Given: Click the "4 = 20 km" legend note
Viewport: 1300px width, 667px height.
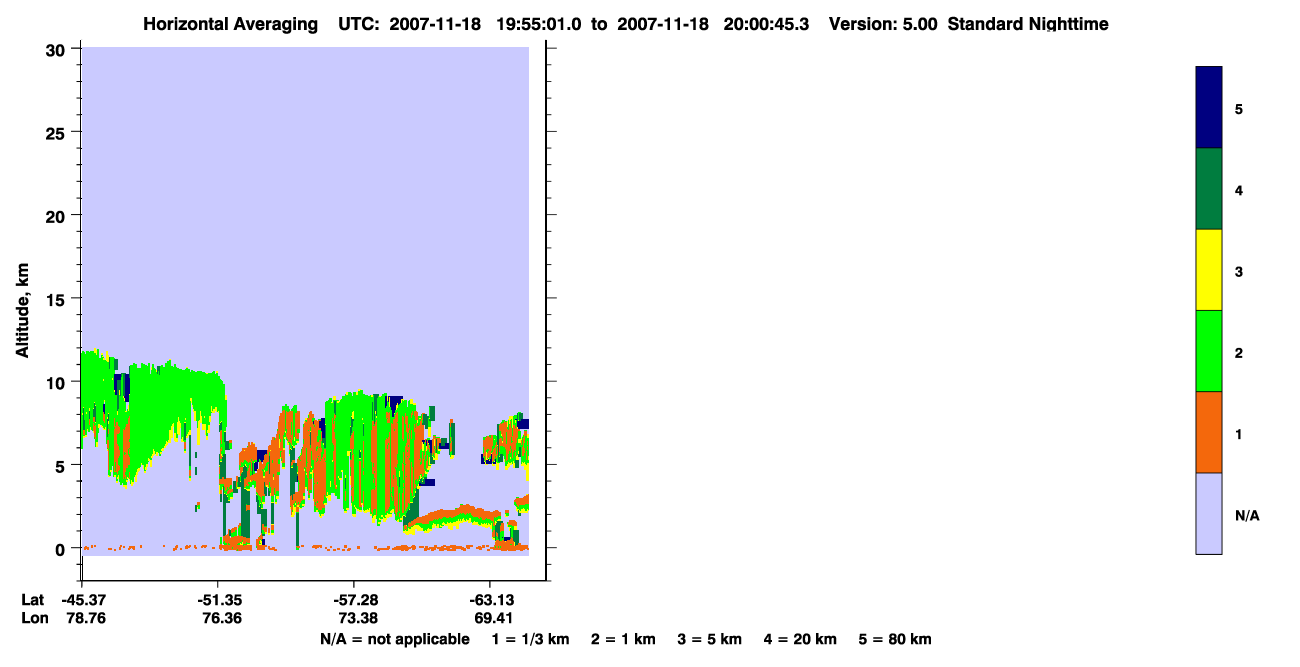Looking at the screenshot, I should tap(801, 639).
